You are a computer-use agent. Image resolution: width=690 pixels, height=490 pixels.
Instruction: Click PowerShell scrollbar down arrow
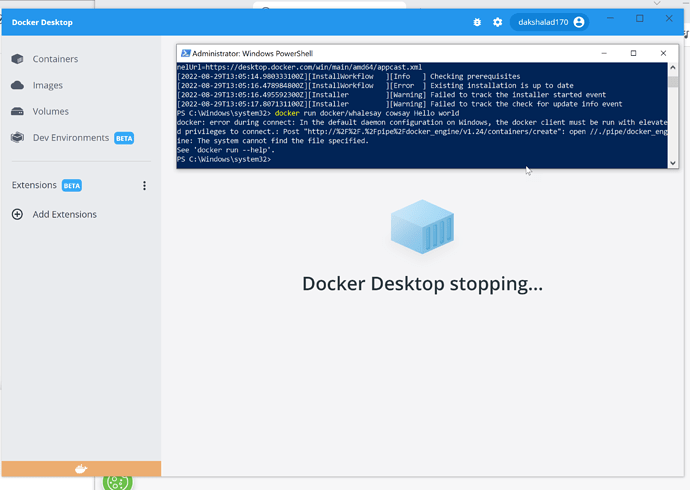[x=673, y=162]
